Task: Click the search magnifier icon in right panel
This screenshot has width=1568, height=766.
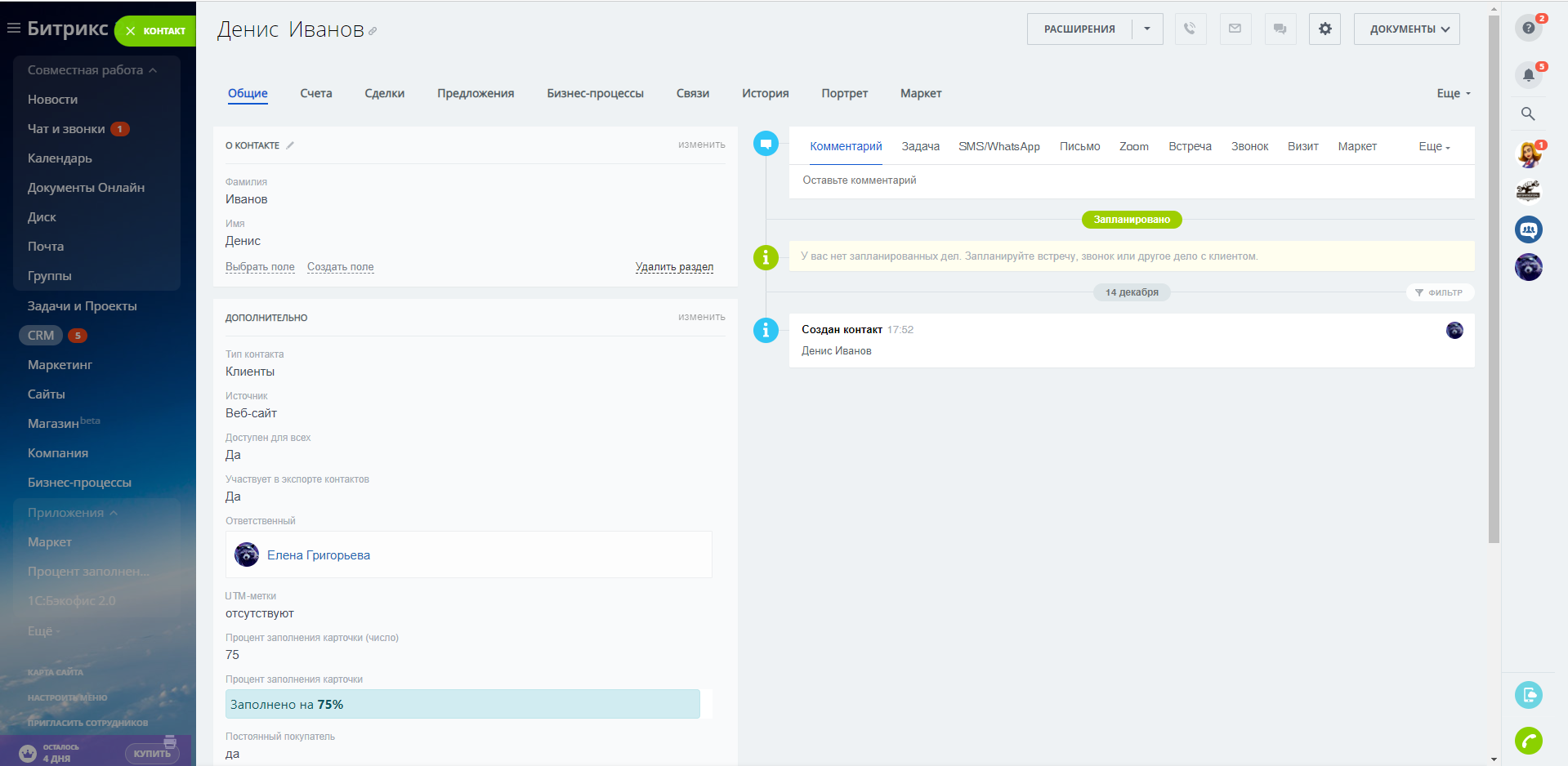Action: point(1528,114)
